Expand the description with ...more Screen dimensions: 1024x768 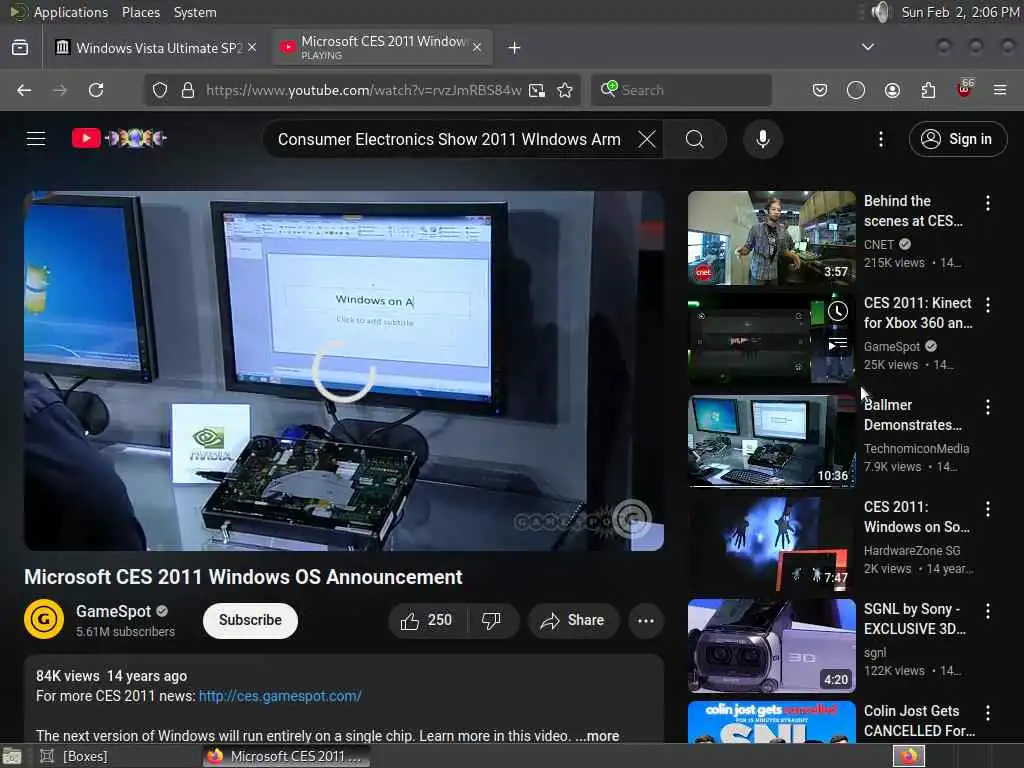[597, 736]
